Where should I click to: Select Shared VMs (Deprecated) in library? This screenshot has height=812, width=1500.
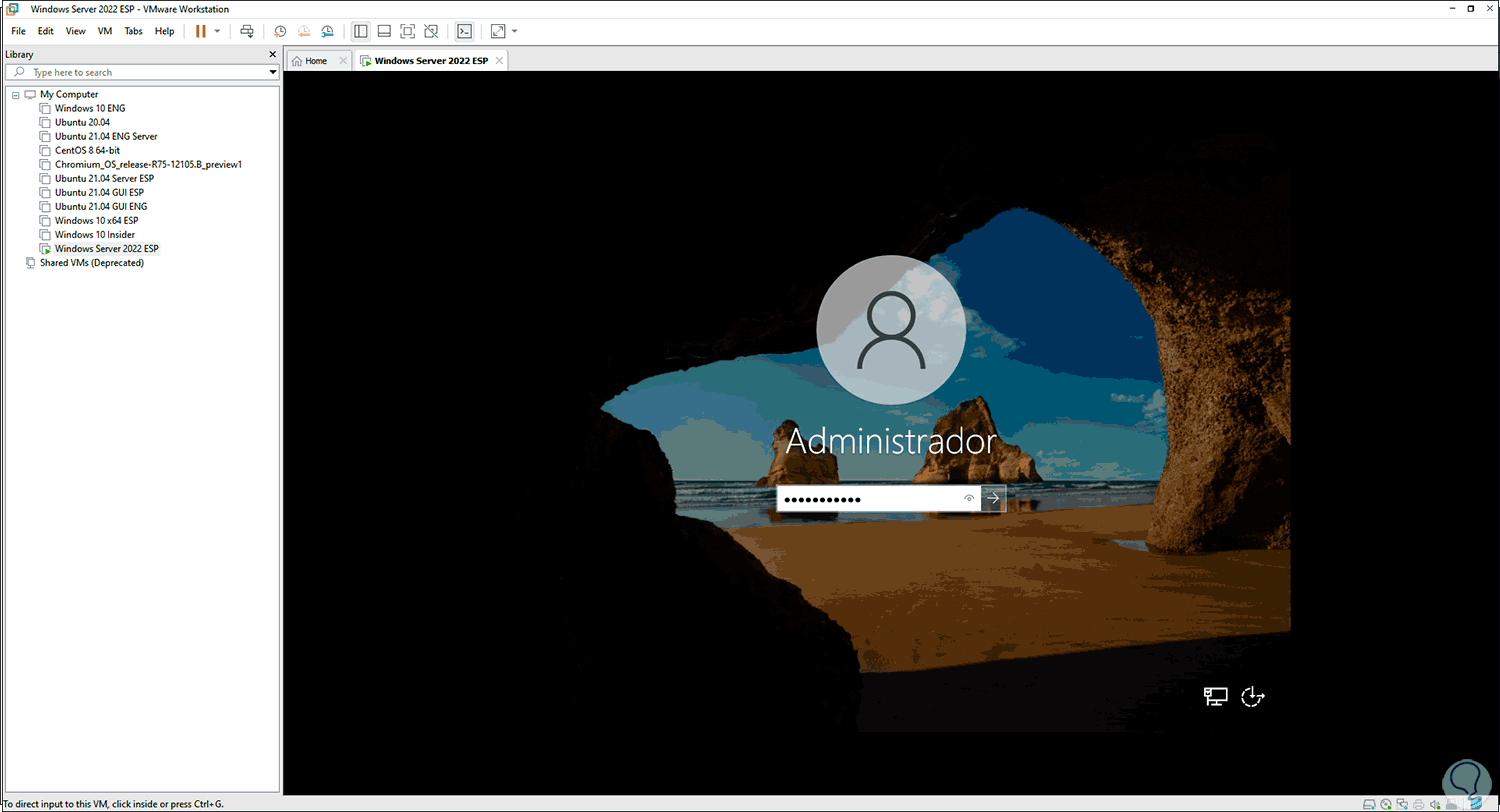pos(92,263)
